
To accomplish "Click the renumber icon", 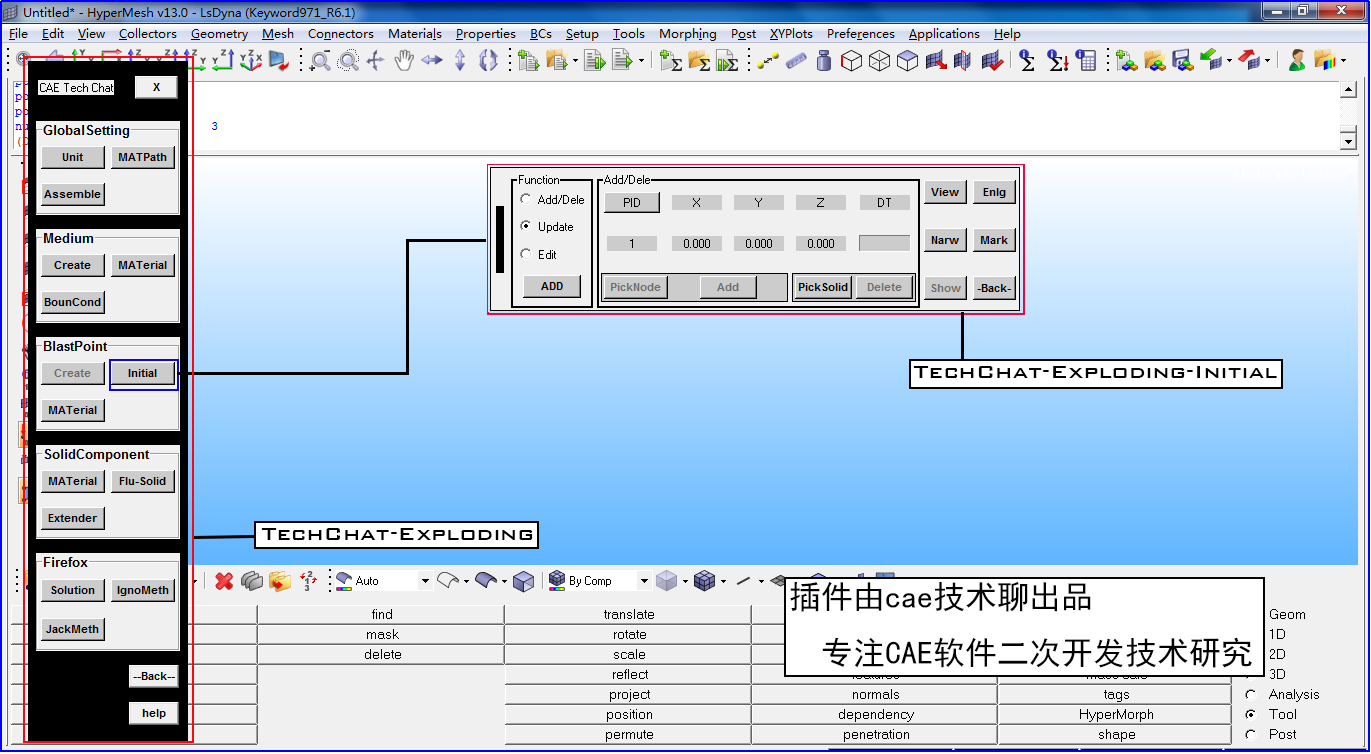I will (x=308, y=581).
